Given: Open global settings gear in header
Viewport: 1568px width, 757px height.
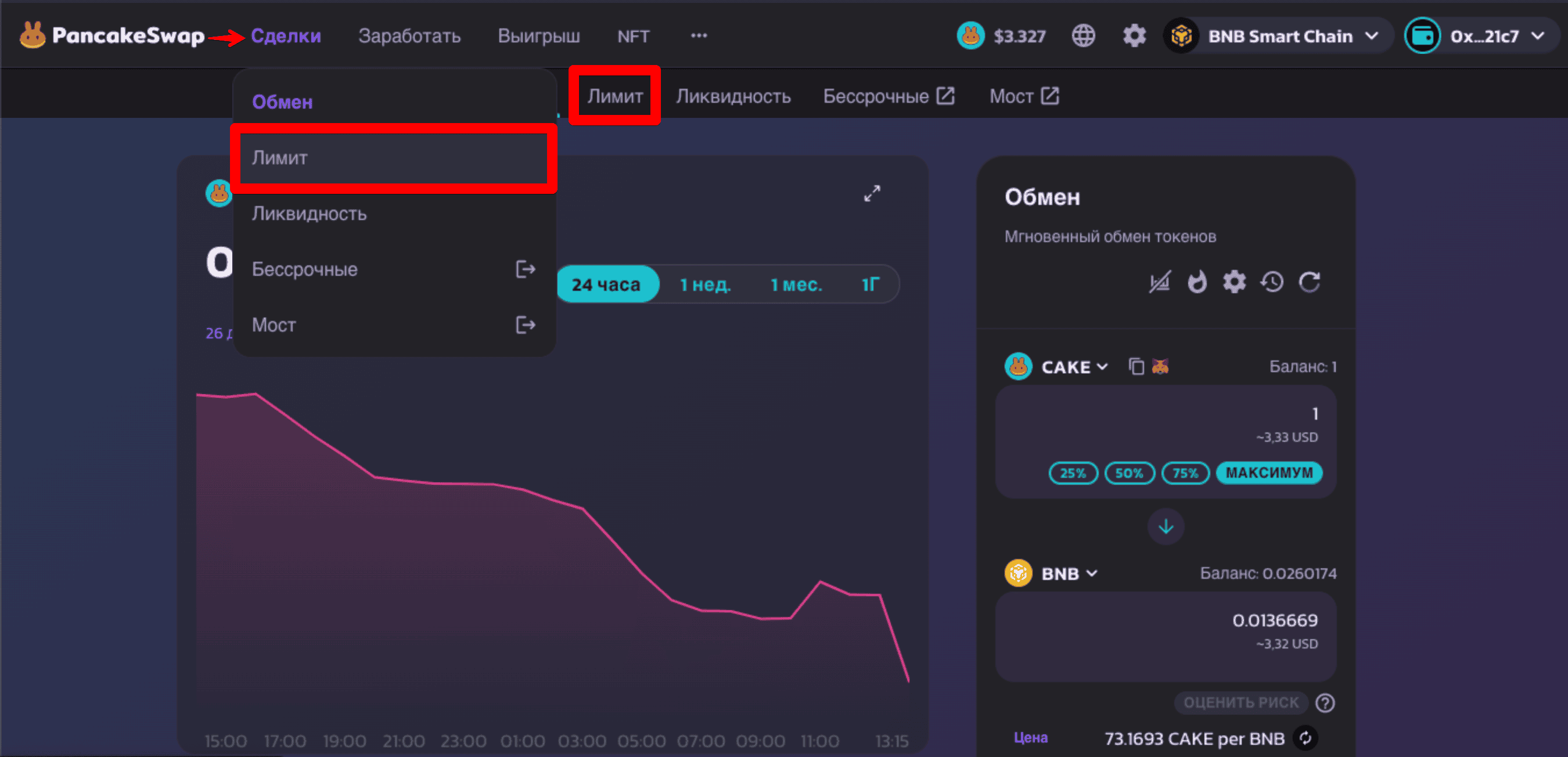Looking at the screenshot, I should 1134,36.
